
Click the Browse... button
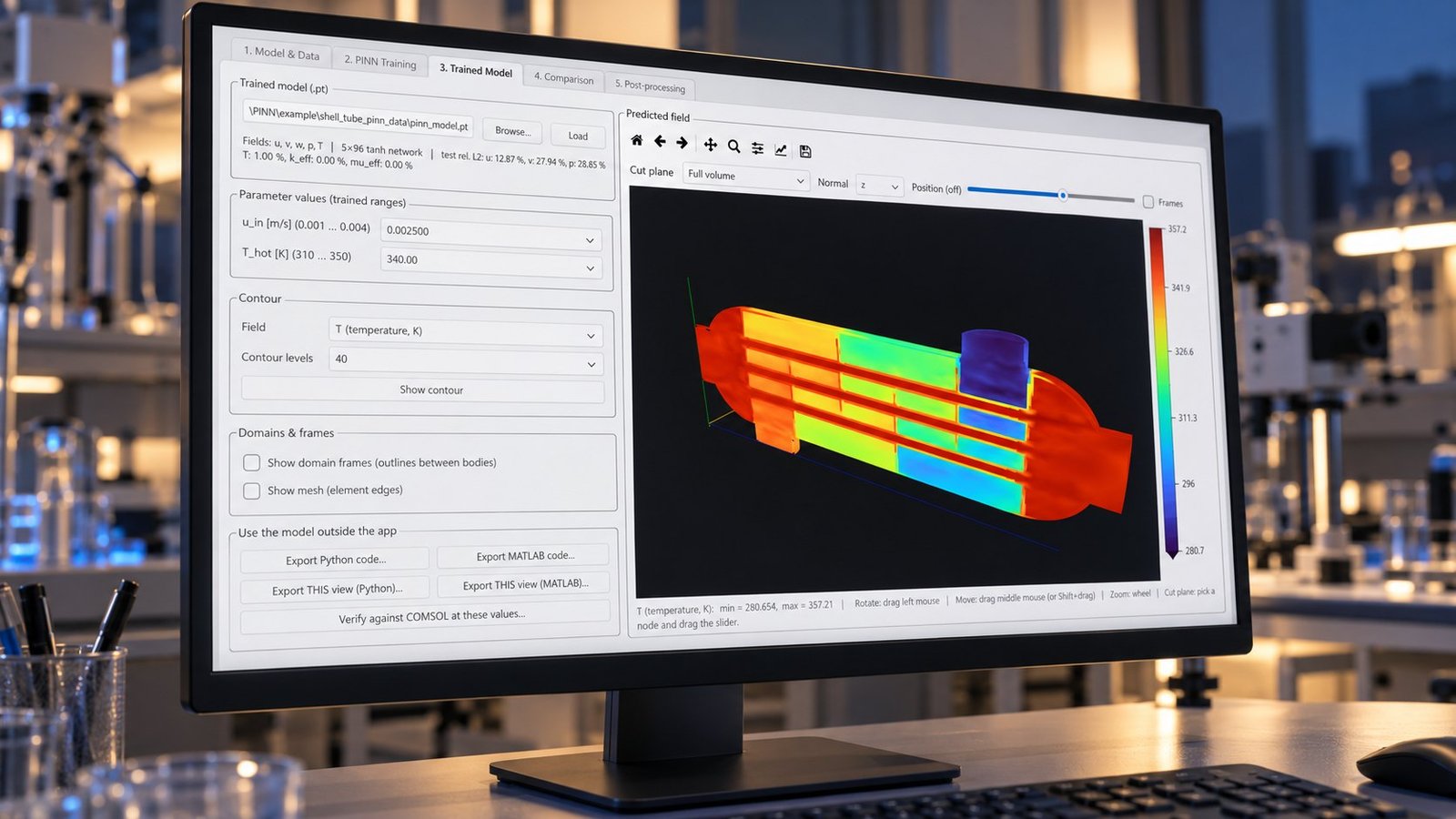tap(512, 131)
